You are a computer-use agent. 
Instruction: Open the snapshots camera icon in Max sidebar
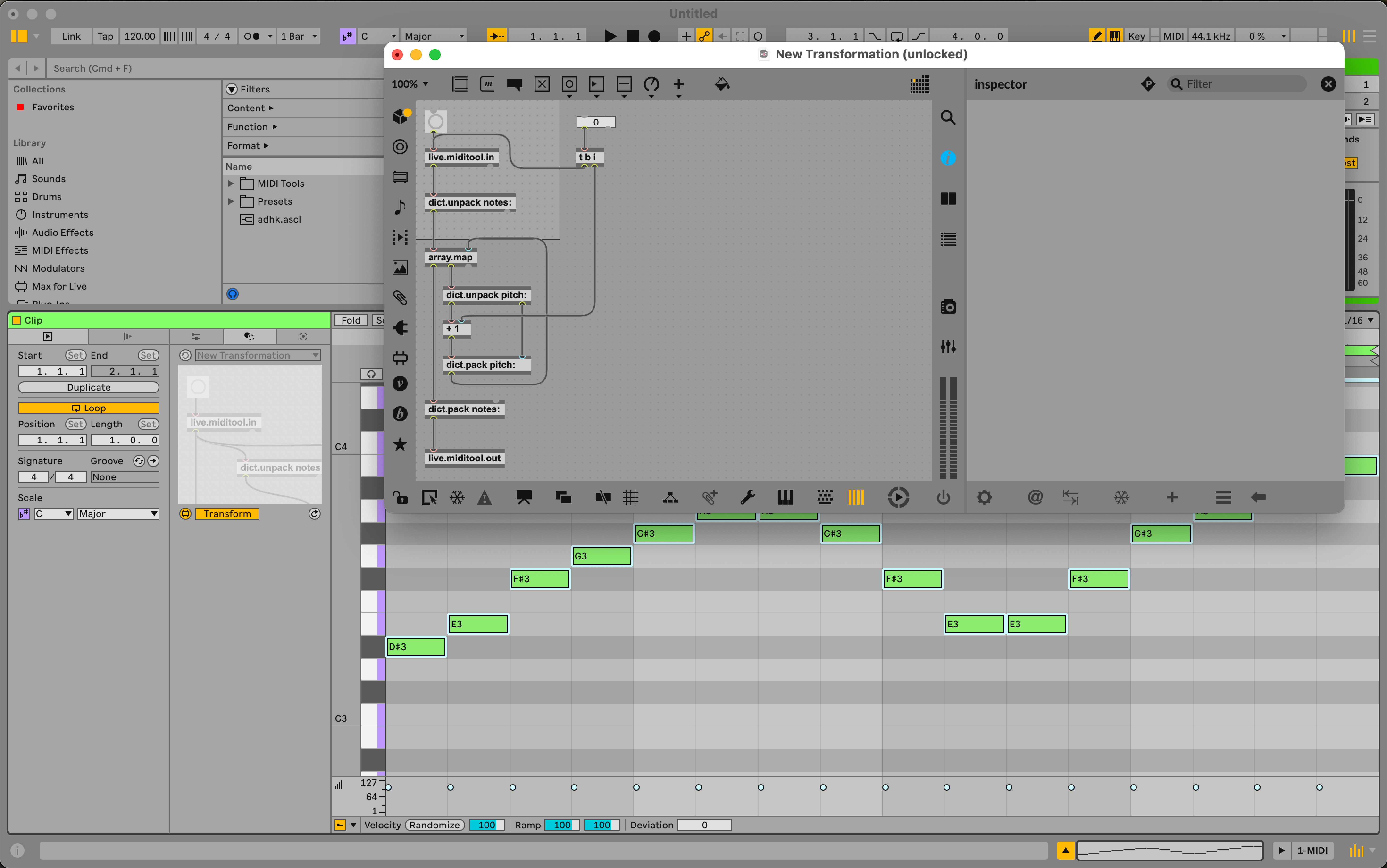(948, 307)
